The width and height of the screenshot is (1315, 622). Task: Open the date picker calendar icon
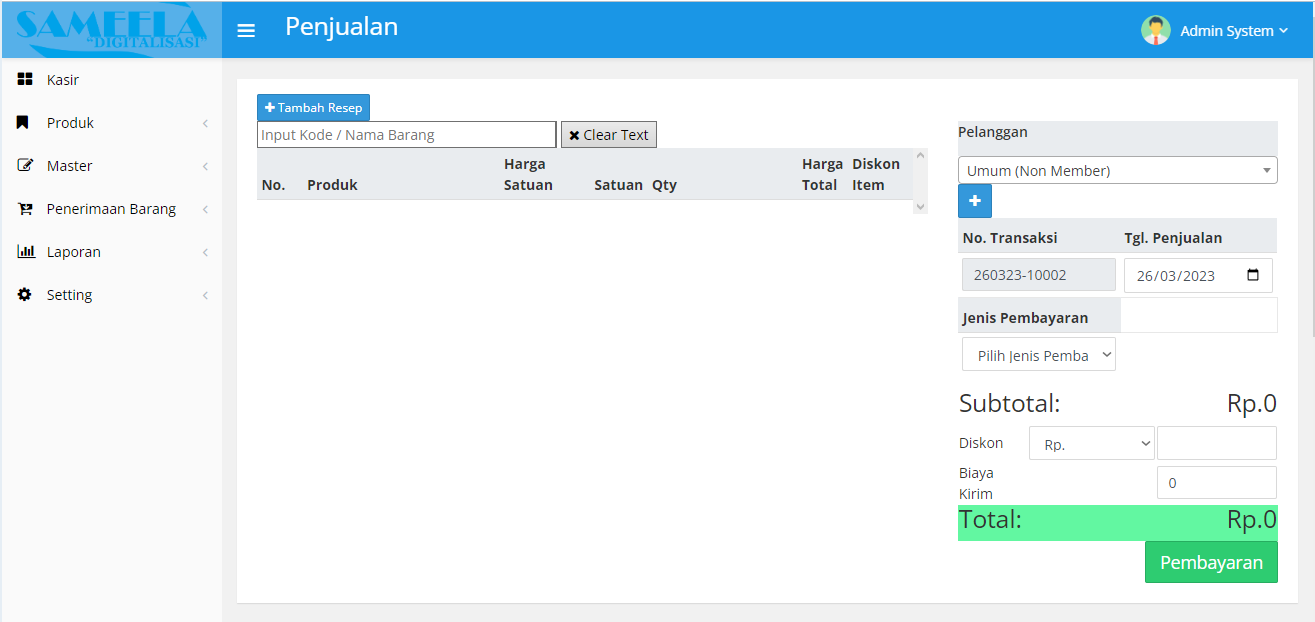coord(1253,276)
